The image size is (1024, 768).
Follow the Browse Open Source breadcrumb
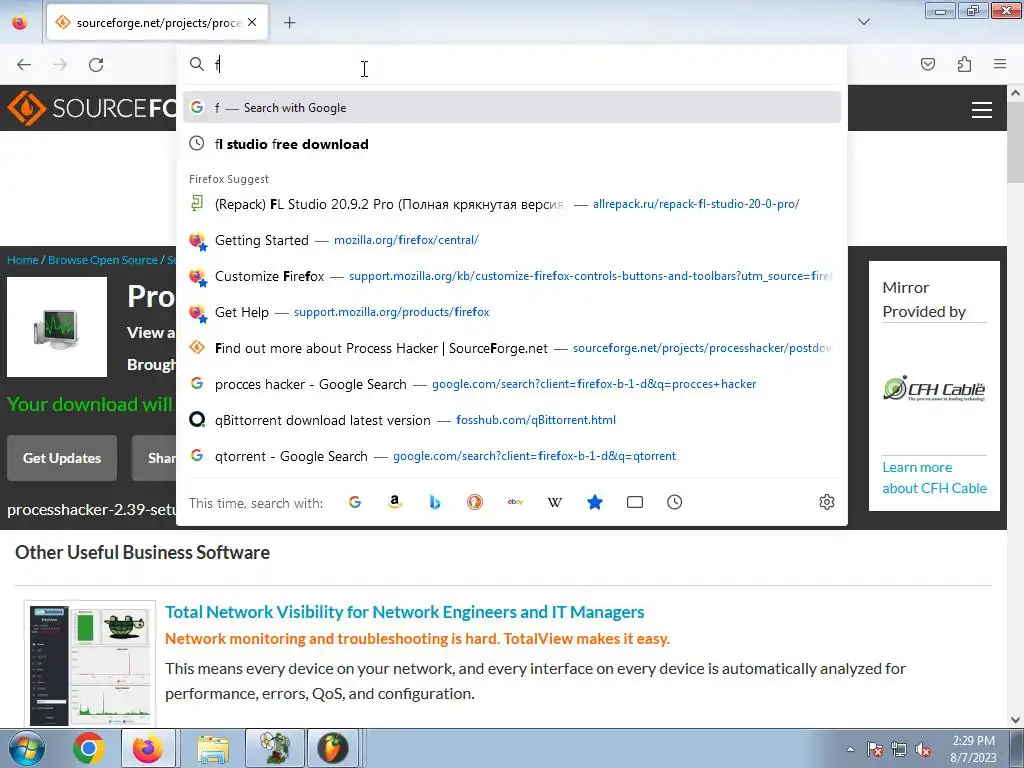pos(103,260)
